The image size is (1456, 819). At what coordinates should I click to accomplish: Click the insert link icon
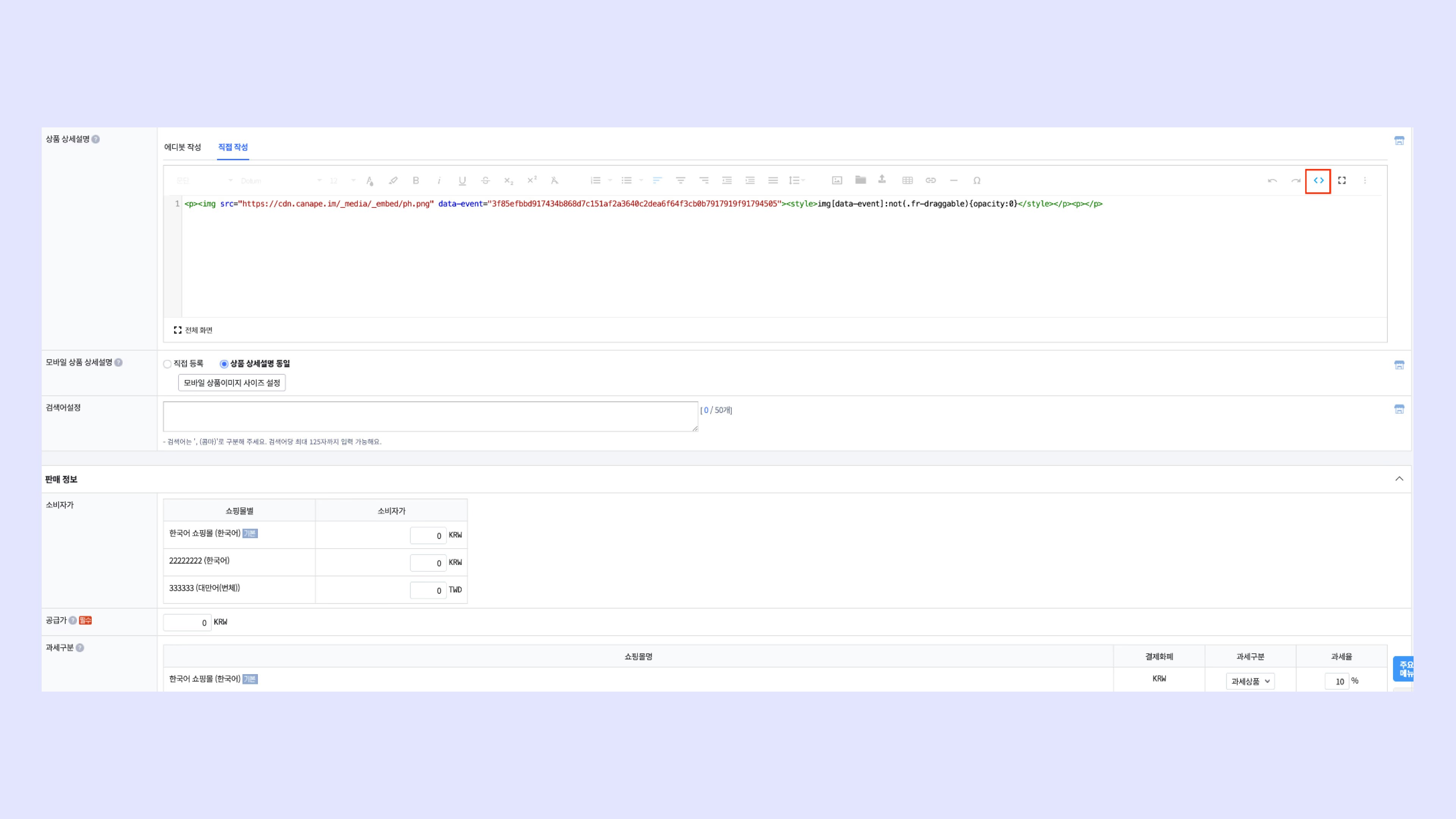(930, 181)
